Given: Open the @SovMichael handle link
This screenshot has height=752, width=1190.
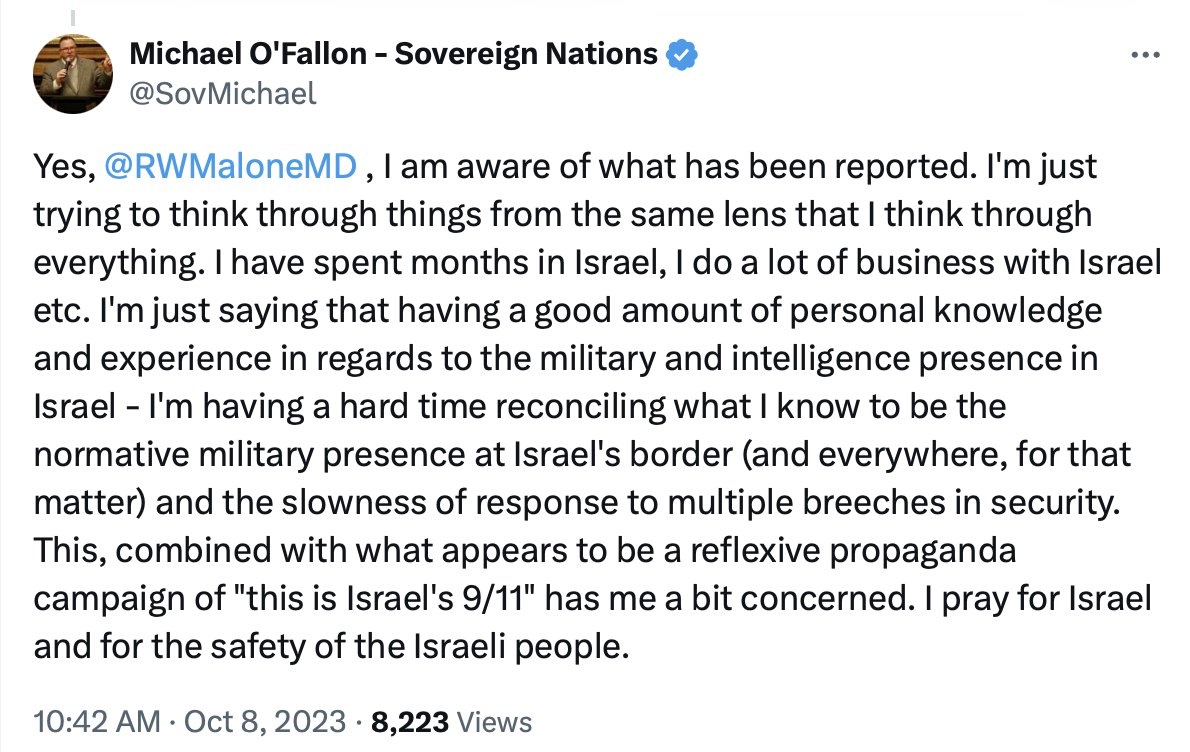Looking at the screenshot, I should click(x=223, y=94).
